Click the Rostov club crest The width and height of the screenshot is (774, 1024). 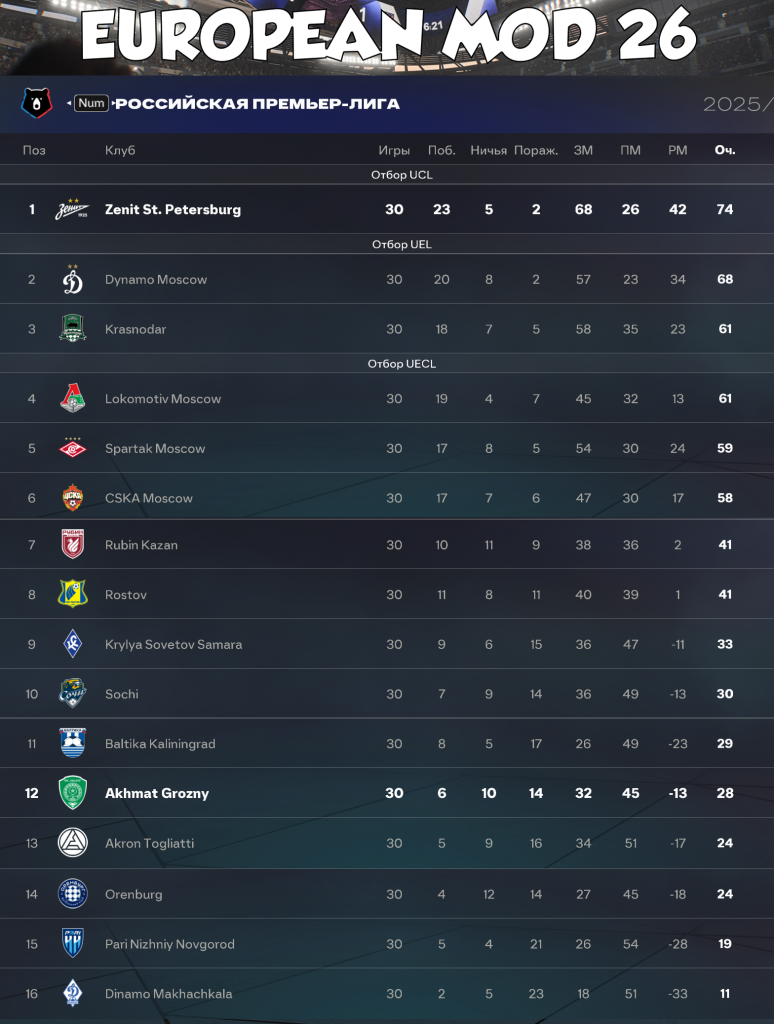(71, 594)
